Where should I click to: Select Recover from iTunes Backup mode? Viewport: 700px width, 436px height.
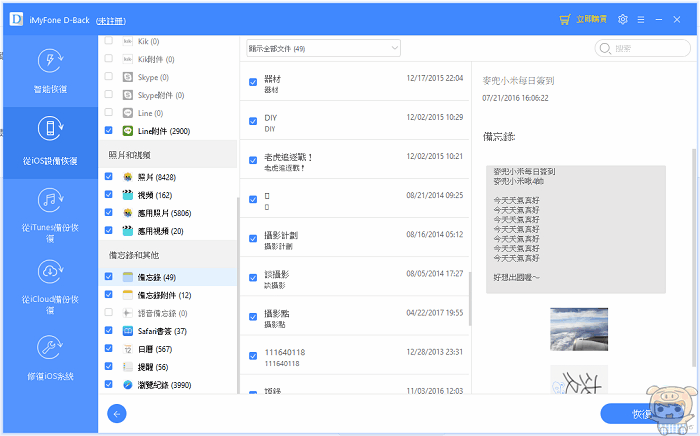(49, 208)
